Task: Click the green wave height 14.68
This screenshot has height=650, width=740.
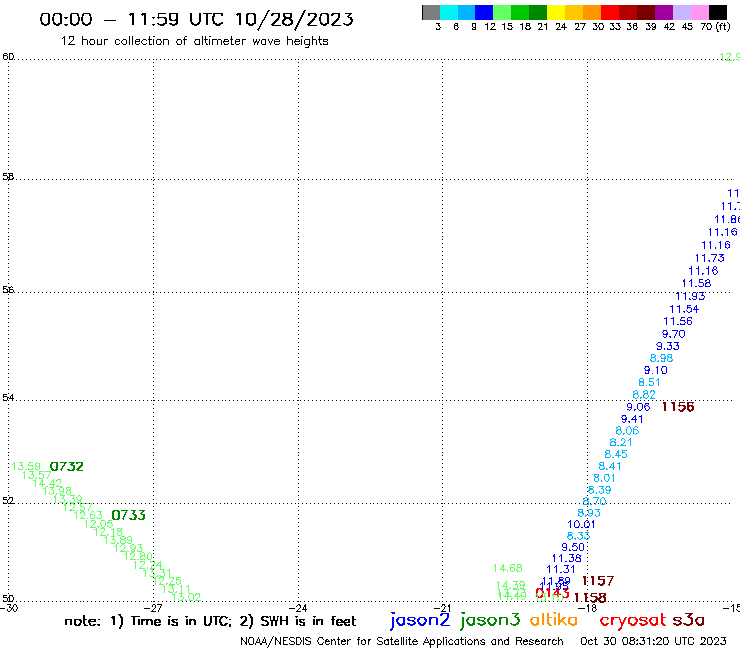Action: (x=508, y=568)
